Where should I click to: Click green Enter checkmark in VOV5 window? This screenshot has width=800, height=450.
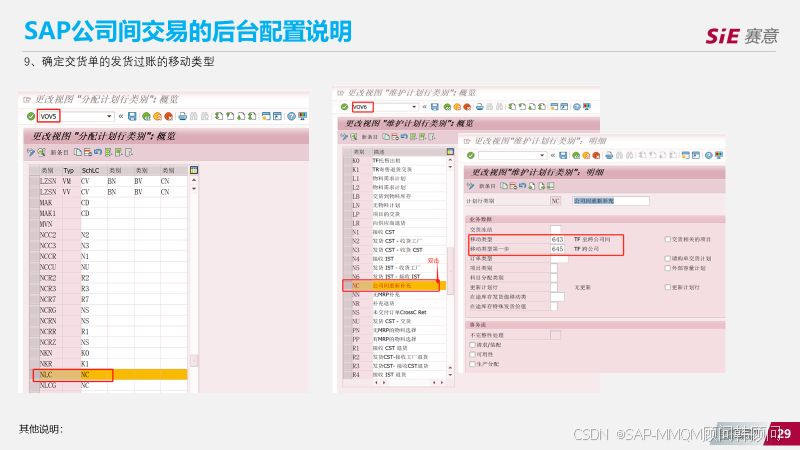point(31,116)
